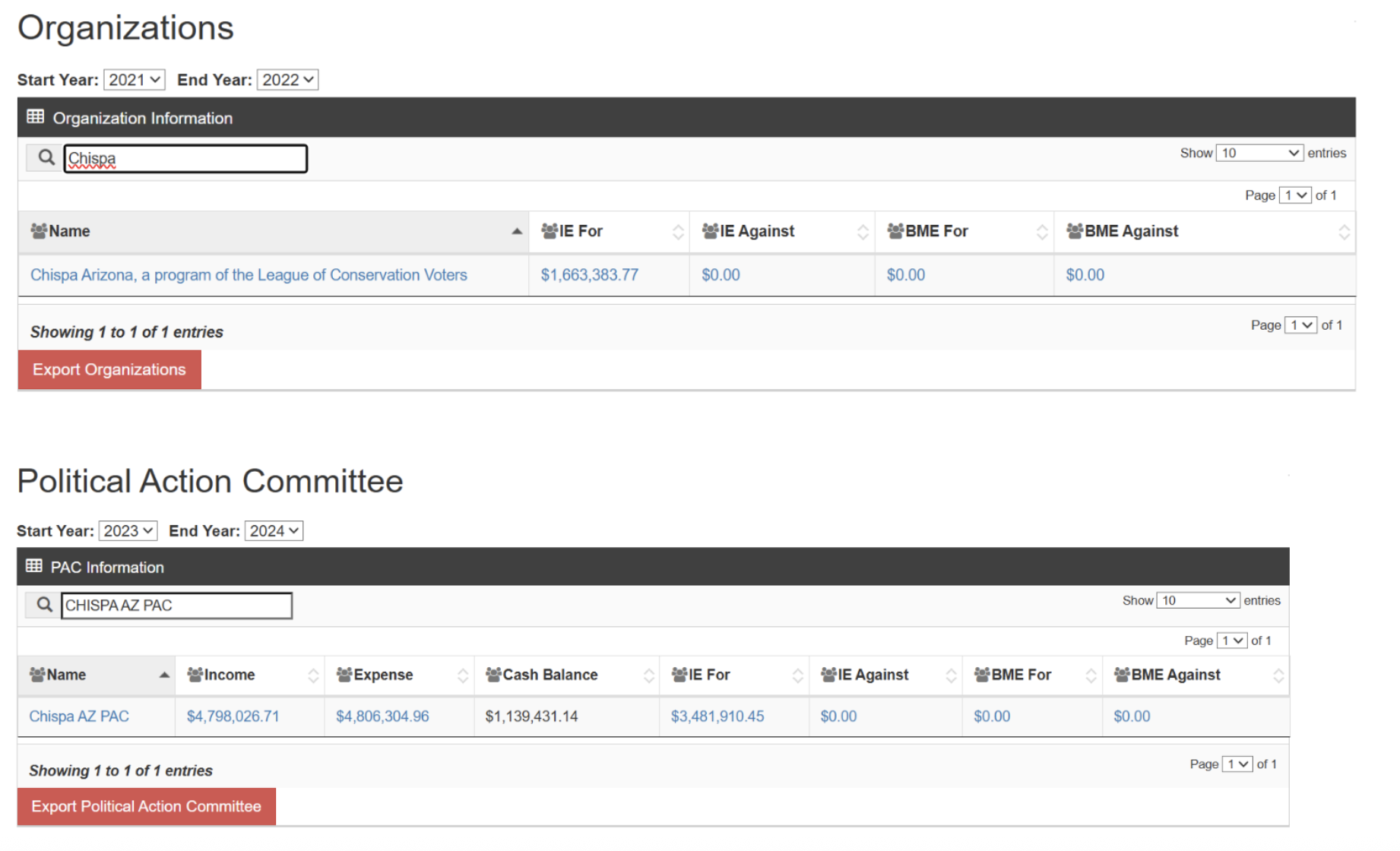Open the $1,663,383.77 IE For amount

[x=590, y=275]
